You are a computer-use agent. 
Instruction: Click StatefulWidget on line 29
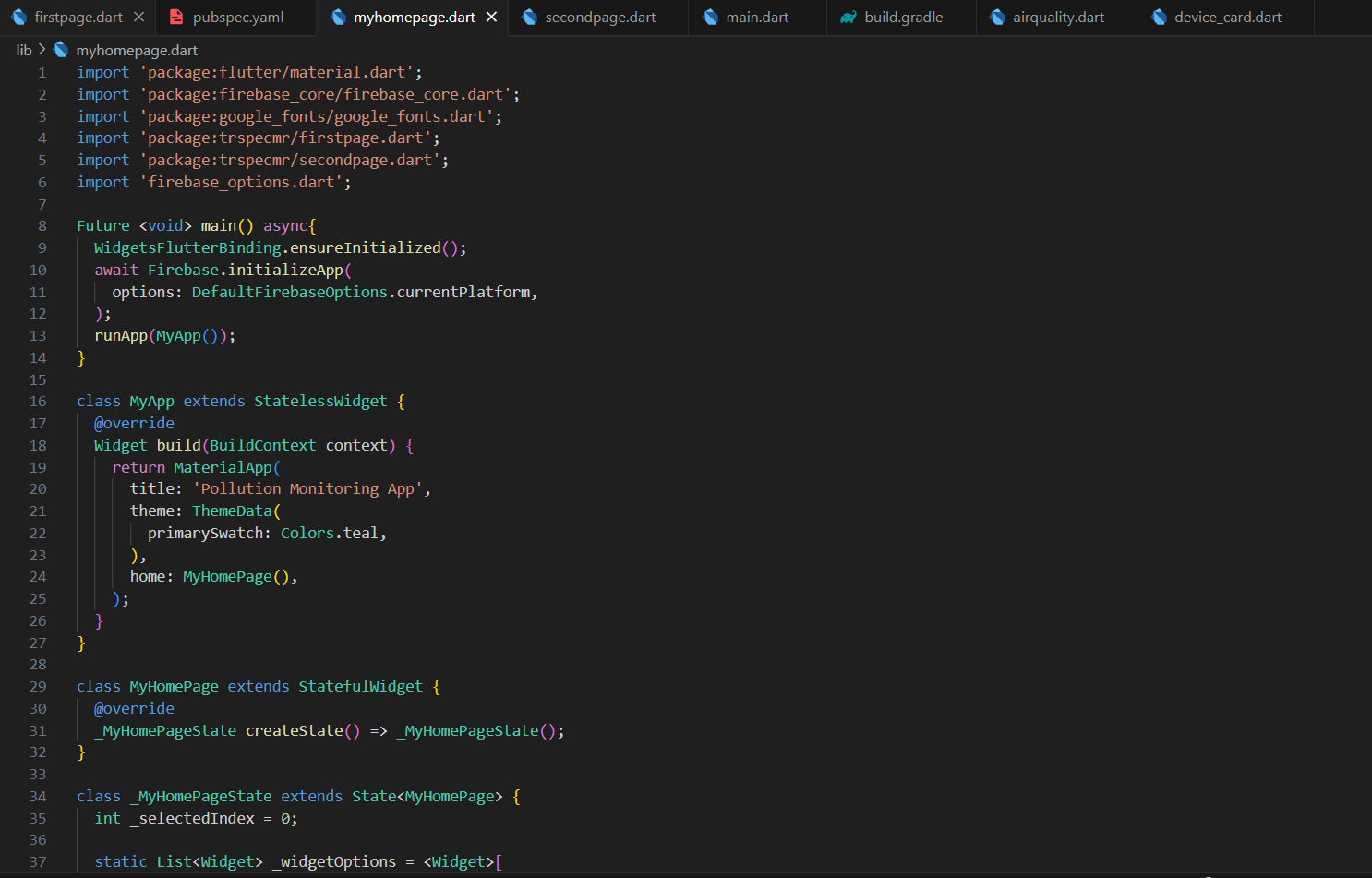coord(360,687)
